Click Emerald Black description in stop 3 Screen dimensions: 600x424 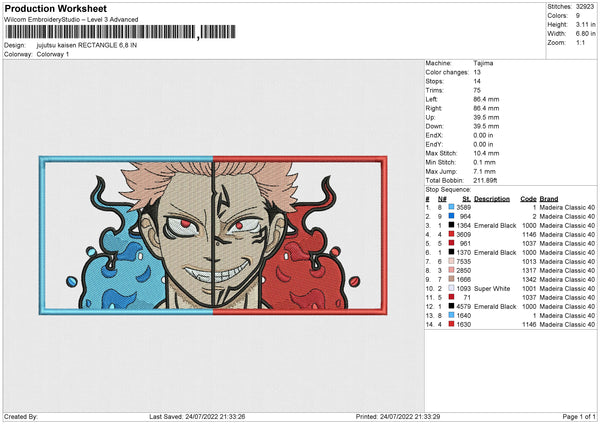point(495,225)
